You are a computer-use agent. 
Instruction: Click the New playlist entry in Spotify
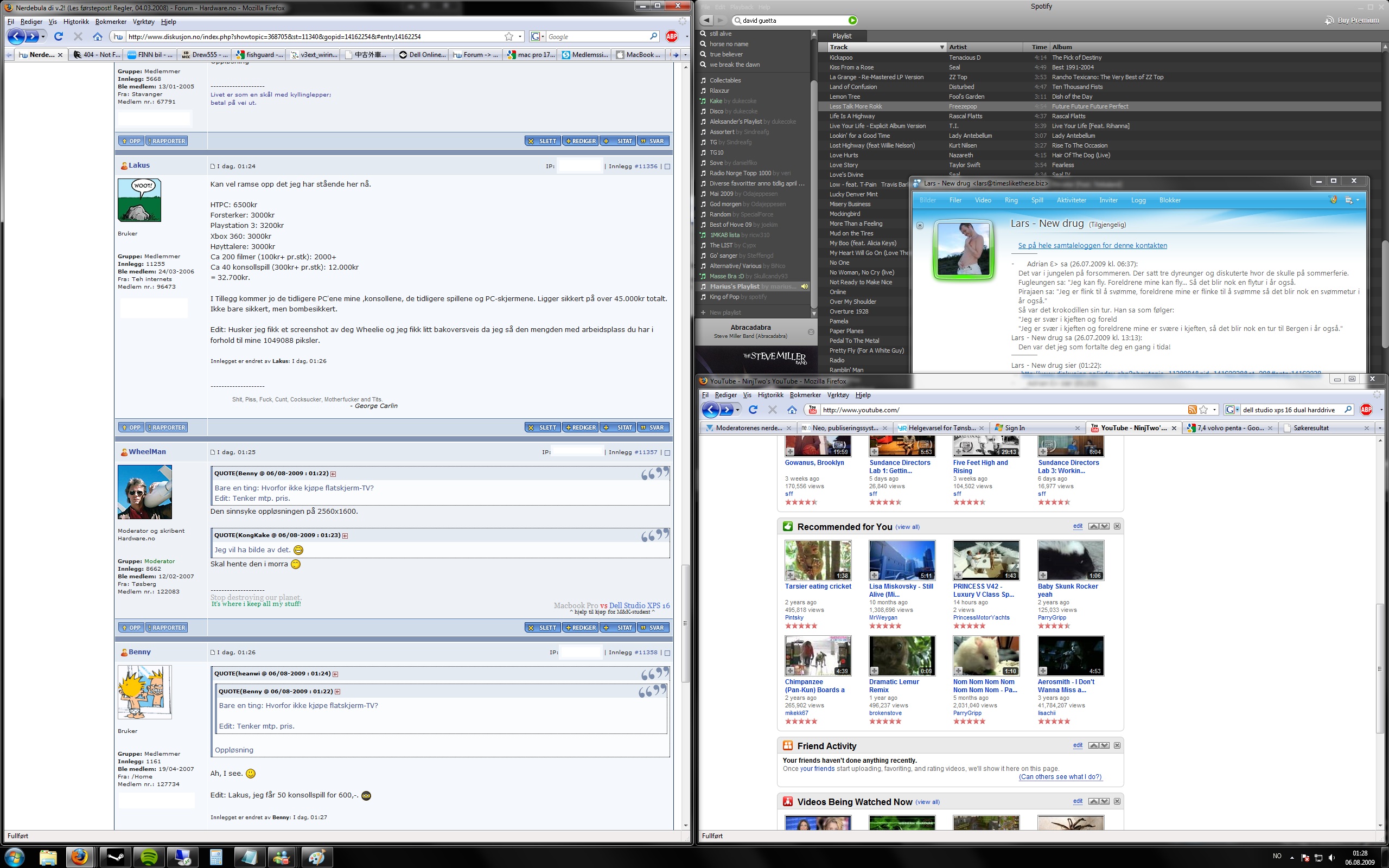(x=724, y=313)
